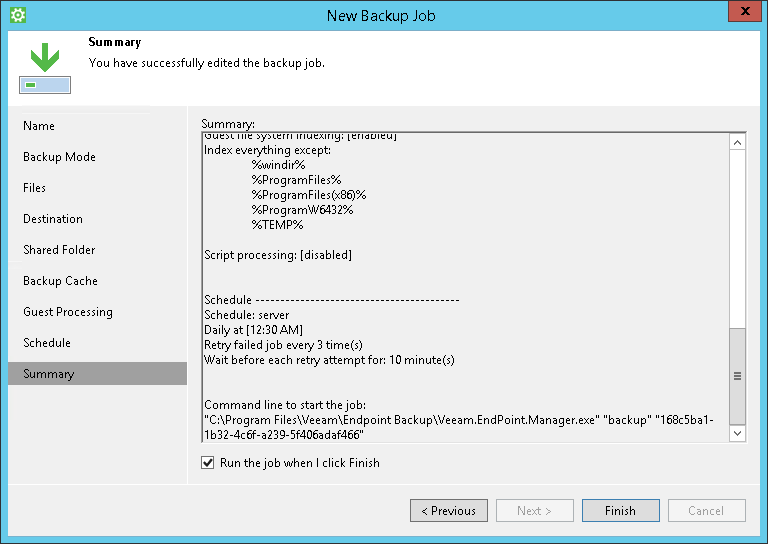Screen dimensions: 768x544
Task: Select the Destination step
Action: pos(53,219)
